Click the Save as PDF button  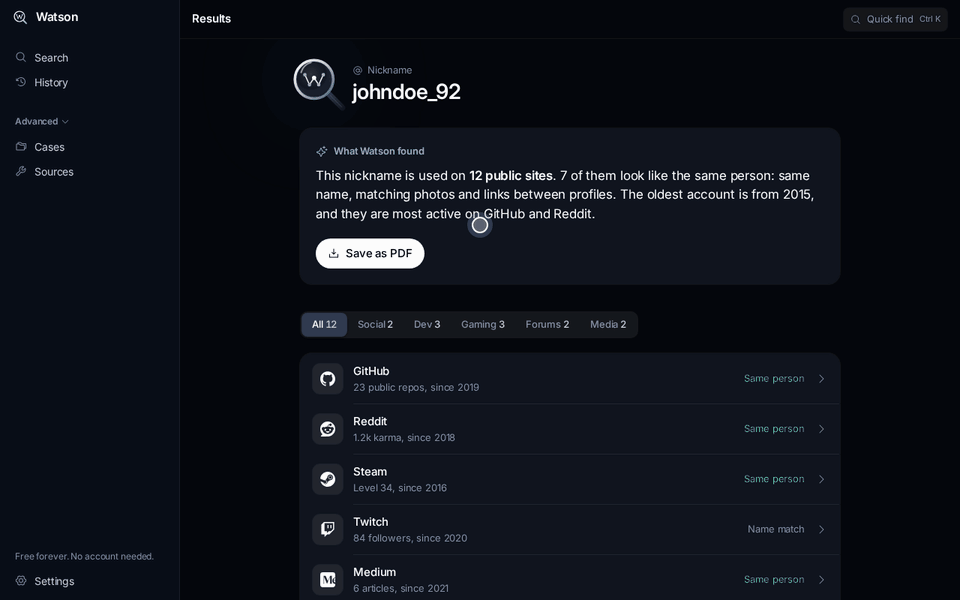[x=370, y=253]
